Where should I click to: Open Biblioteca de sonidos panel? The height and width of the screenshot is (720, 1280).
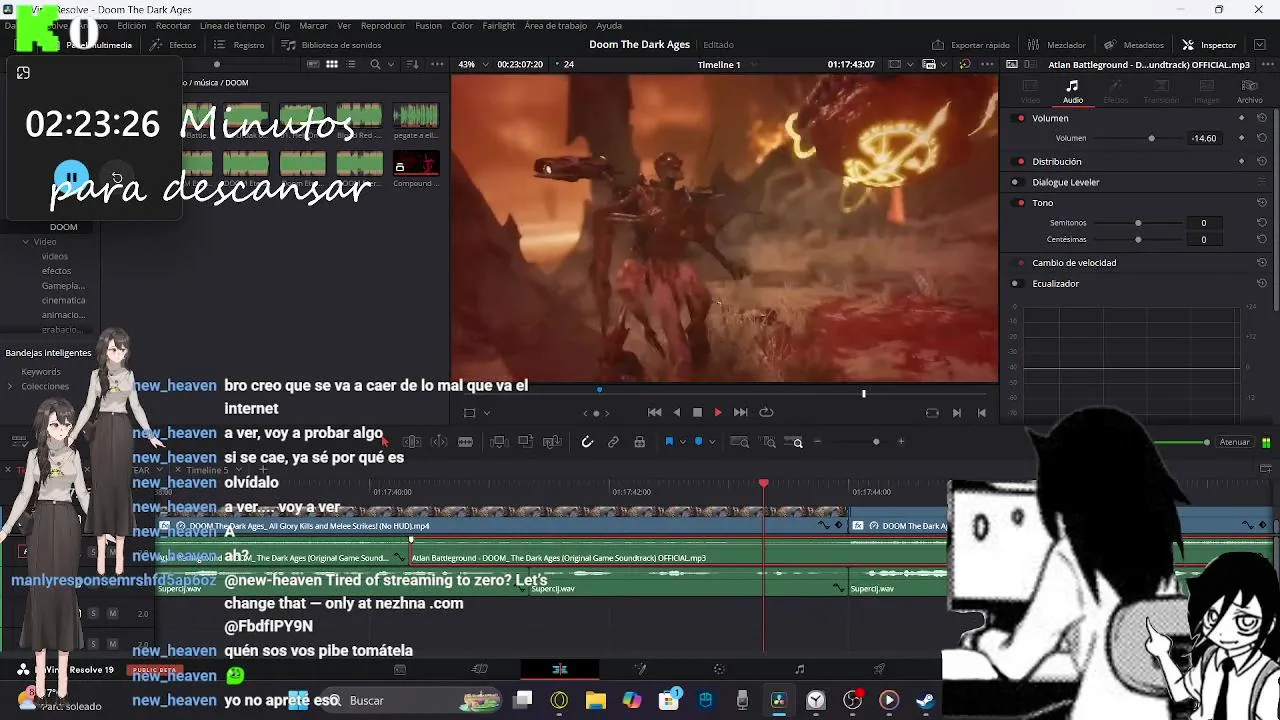click(x=331, y=45)
